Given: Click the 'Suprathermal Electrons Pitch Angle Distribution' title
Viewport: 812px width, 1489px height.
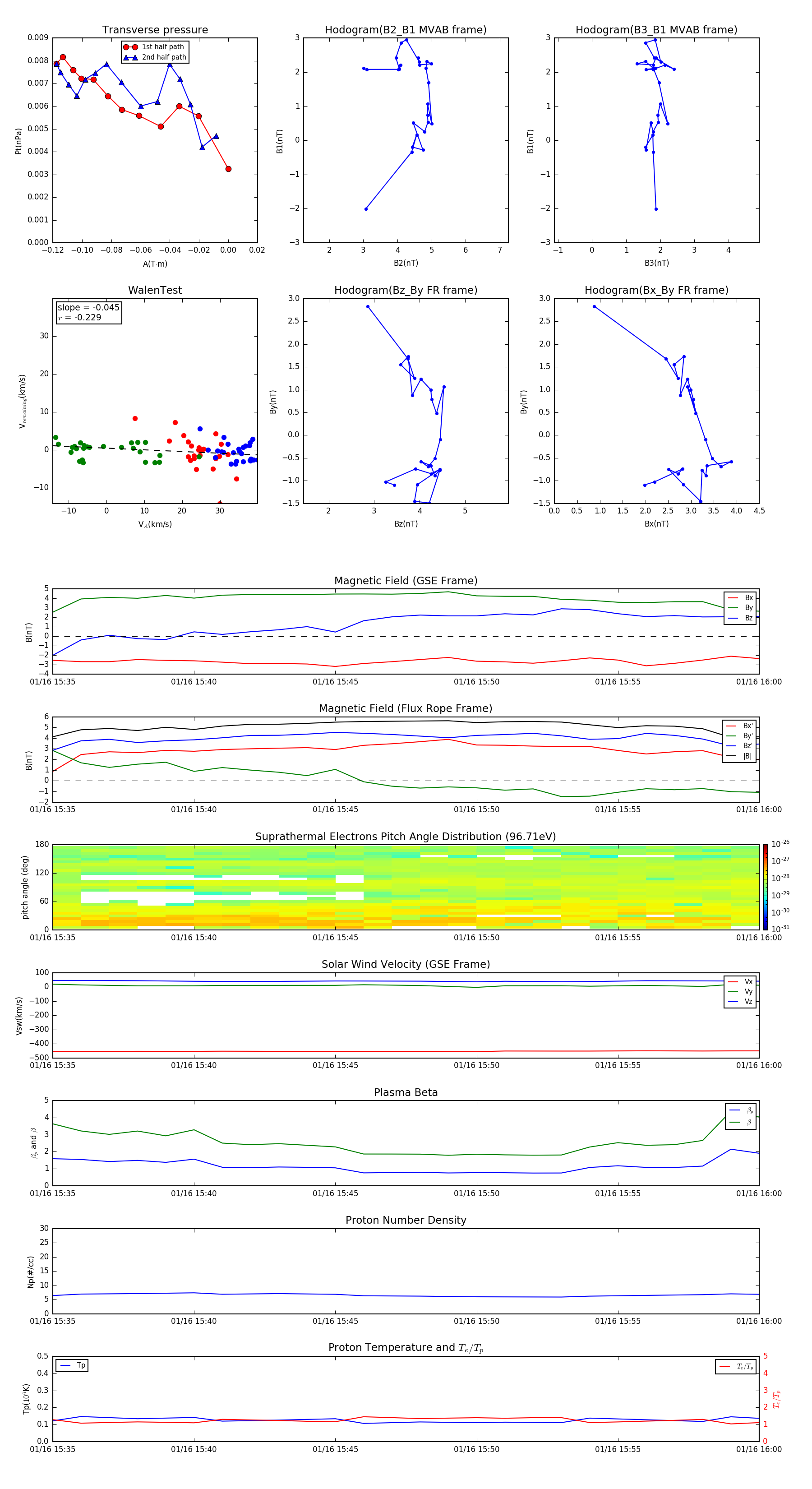Looking at the screenshot, I should [406, 837].
